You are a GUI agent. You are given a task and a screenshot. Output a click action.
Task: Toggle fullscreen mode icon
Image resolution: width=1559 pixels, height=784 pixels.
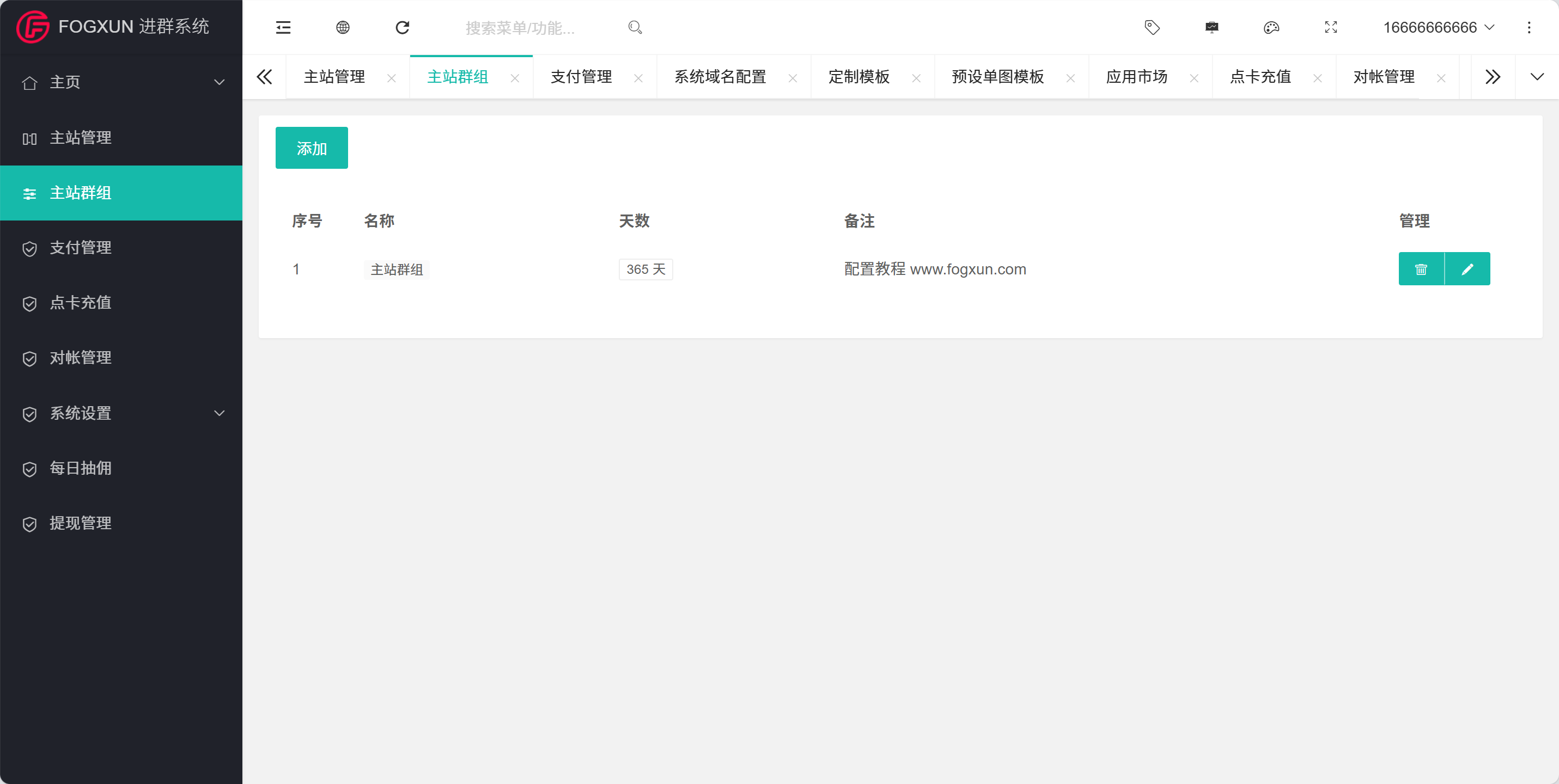pos(1331,27)
